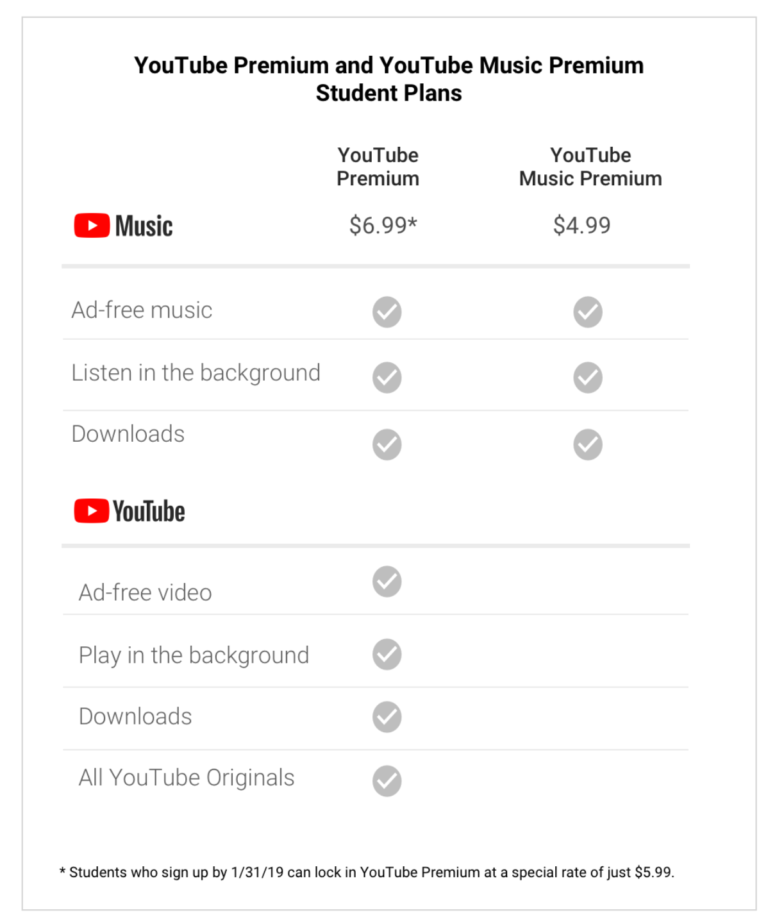
Task: Click the All YouTube Originals label
Action: pos(186,778)
